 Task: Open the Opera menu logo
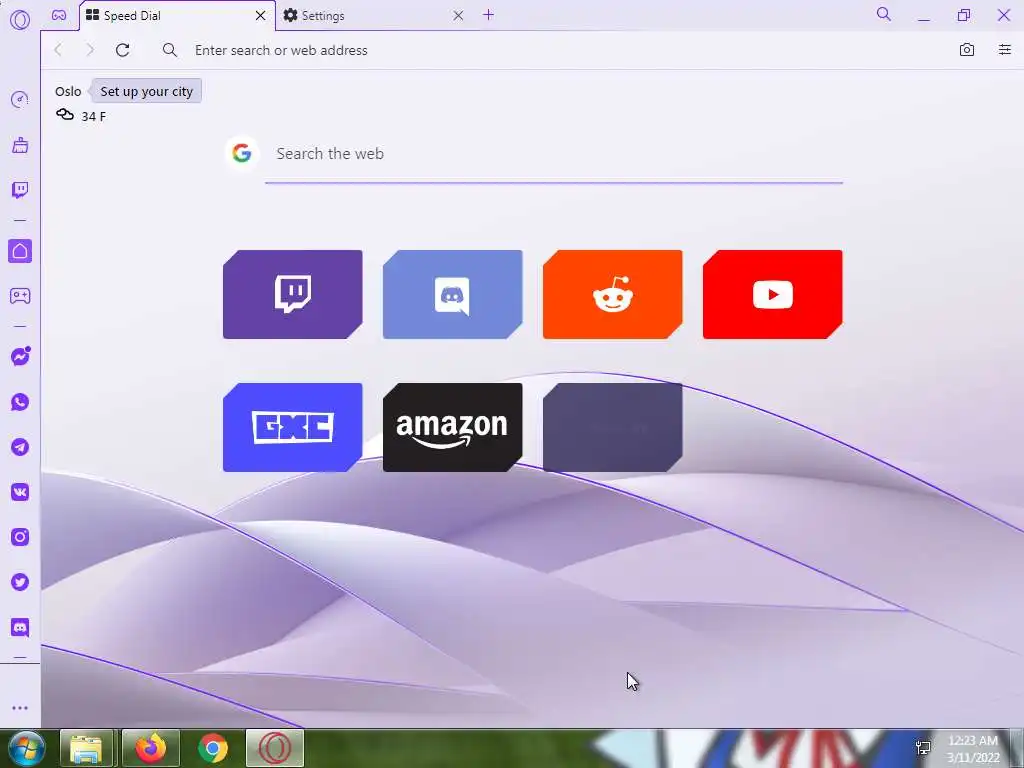click(20, 20)
